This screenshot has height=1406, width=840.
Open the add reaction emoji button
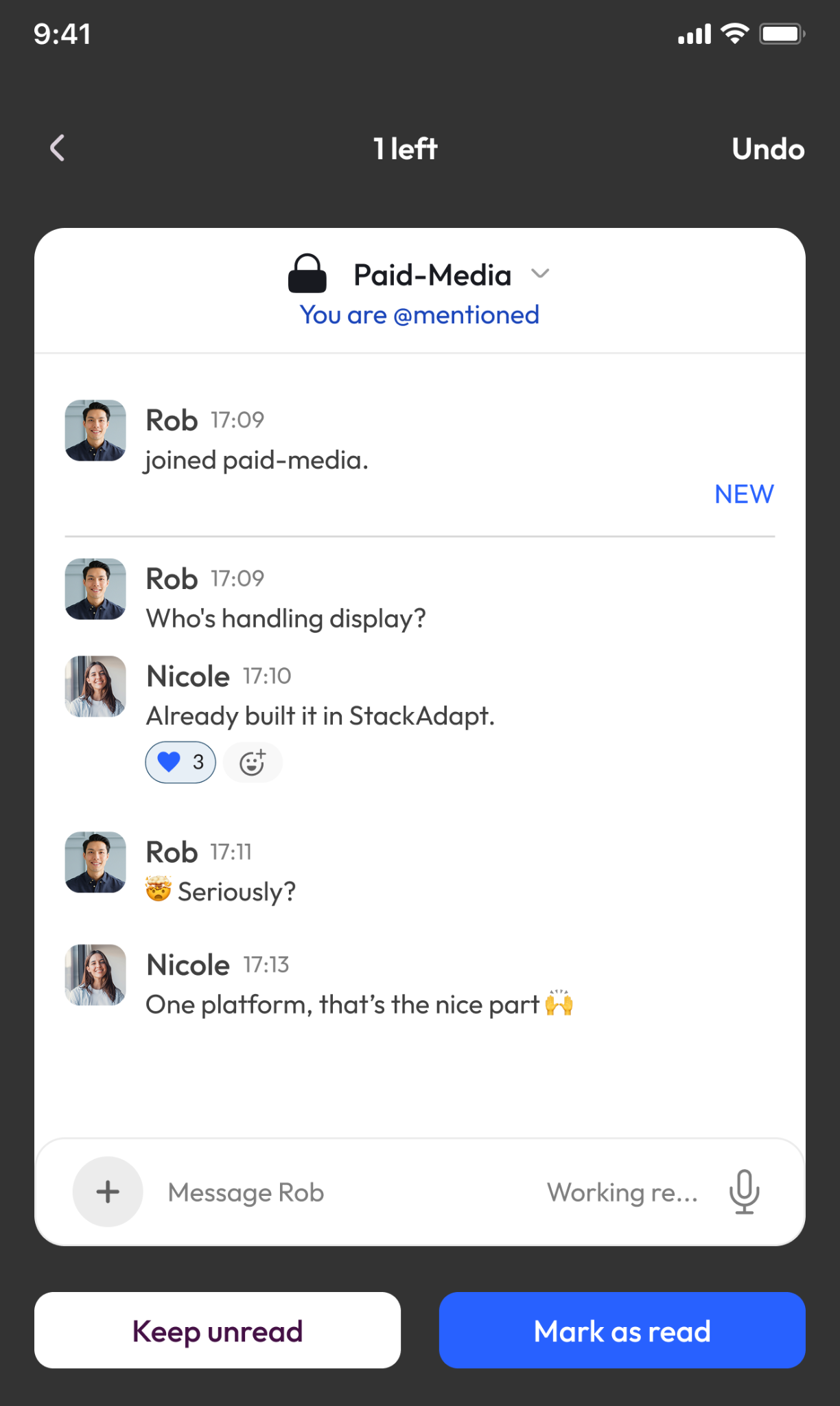coord(253,763)
